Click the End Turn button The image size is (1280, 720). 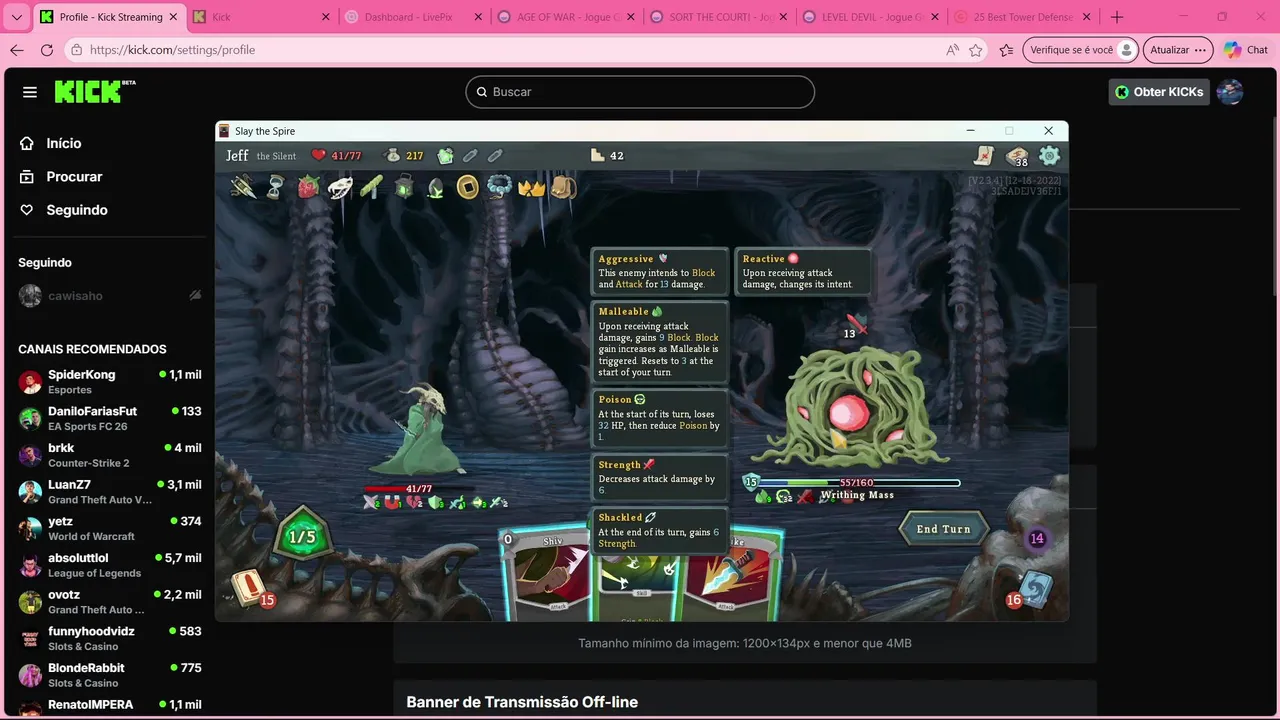[943, 529]
